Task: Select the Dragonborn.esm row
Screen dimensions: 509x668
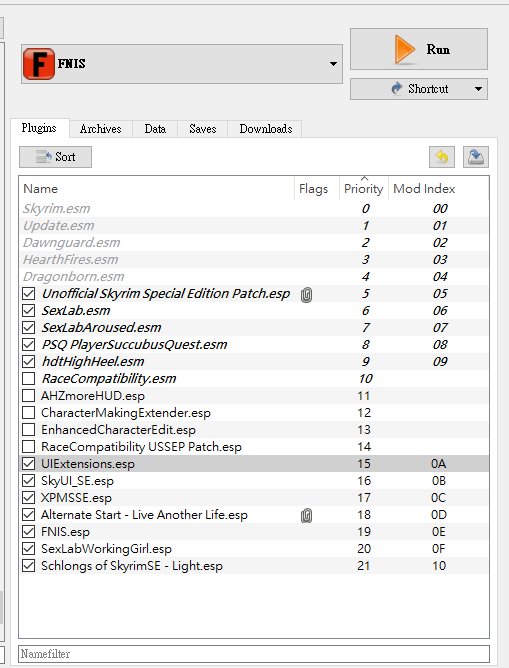Action: [x=254, y=277]
